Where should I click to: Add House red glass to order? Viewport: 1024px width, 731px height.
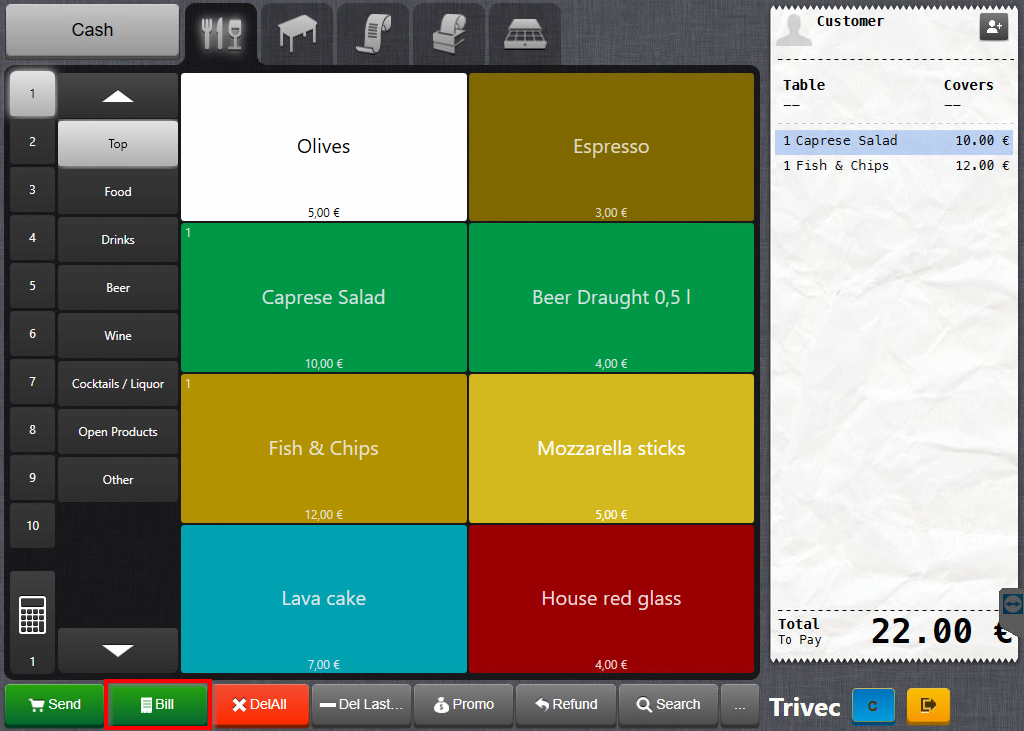611,599
